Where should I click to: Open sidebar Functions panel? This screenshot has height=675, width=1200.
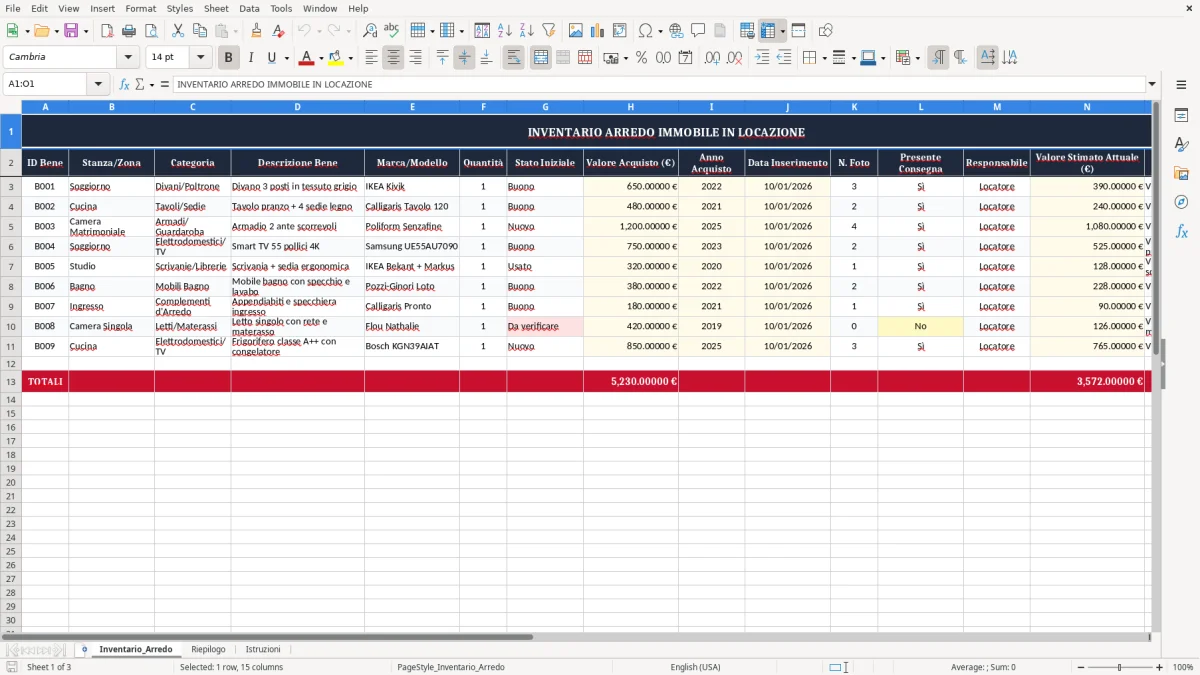click(x=1181, y=231)
